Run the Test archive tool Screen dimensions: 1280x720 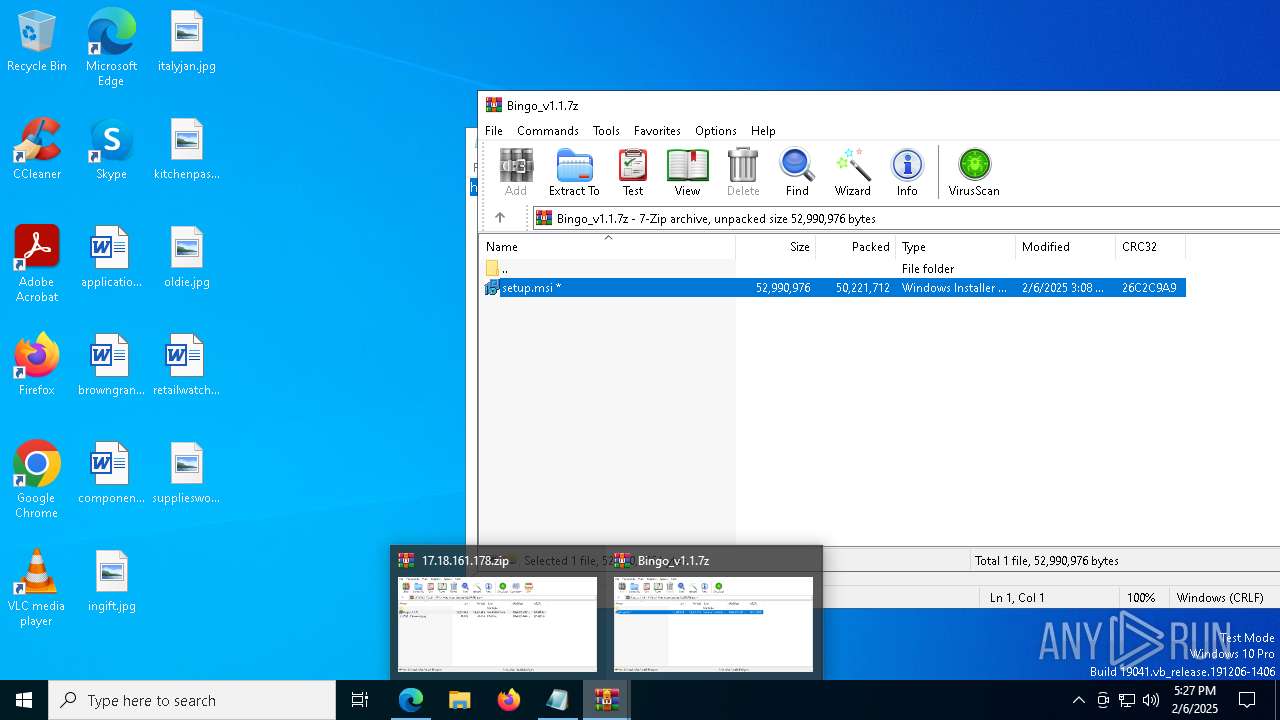click(633, 172)
